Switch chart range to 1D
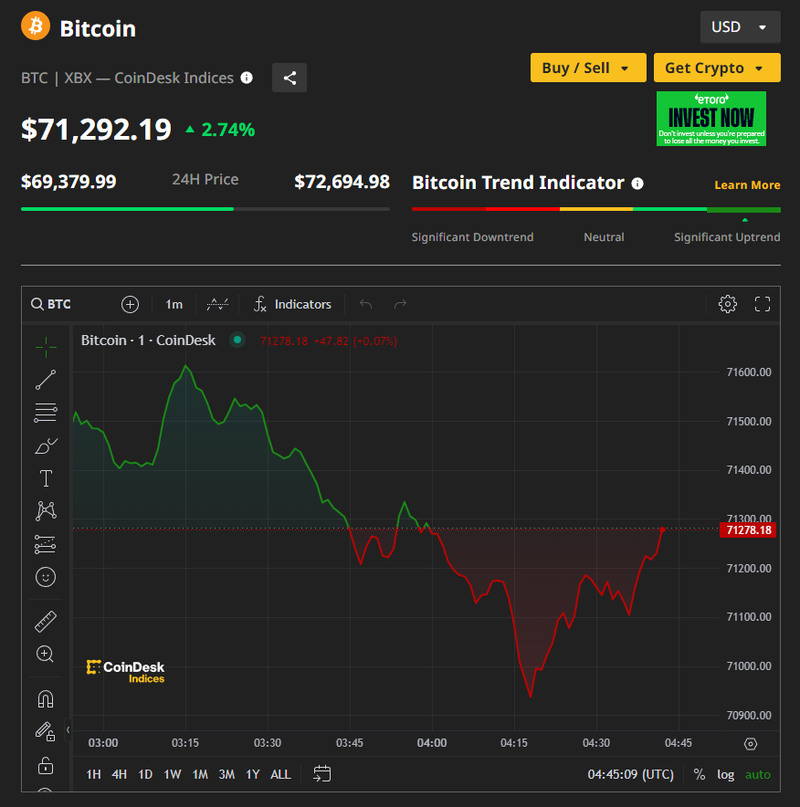This screenshot has width=800, height=807. tap(146, 774)
